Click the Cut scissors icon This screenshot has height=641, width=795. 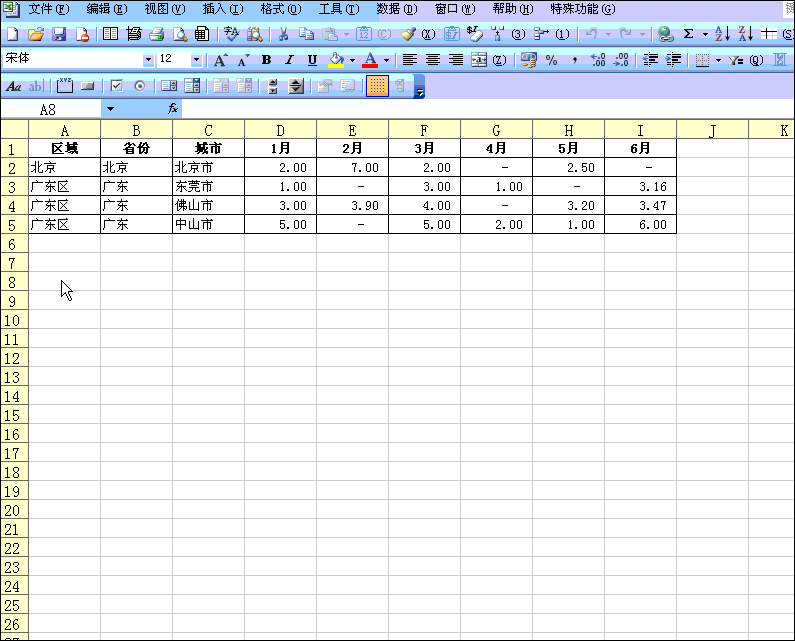pyautogui.click(x=283, y=34)
